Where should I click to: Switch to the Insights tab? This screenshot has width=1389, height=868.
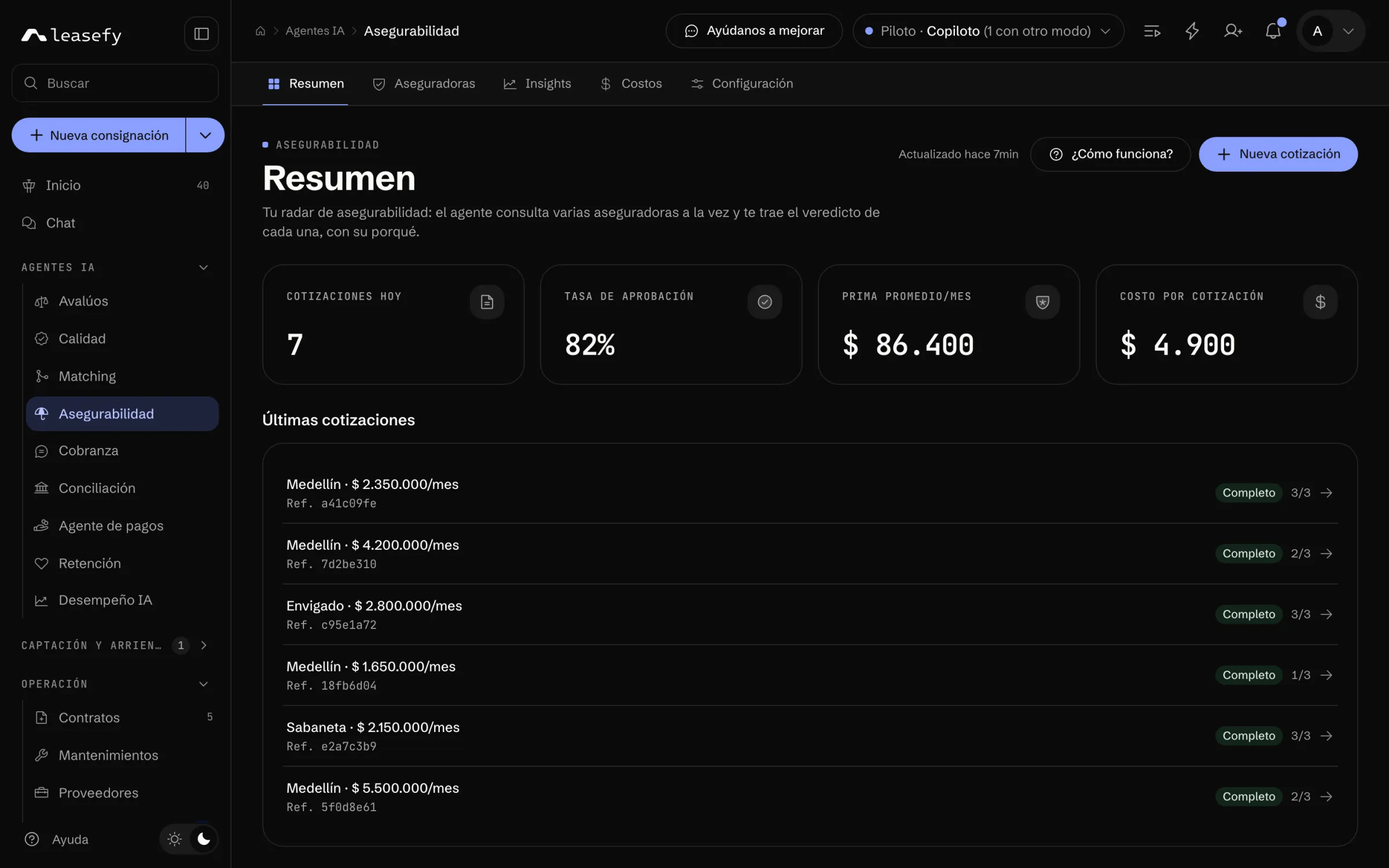tap(537, 84)
